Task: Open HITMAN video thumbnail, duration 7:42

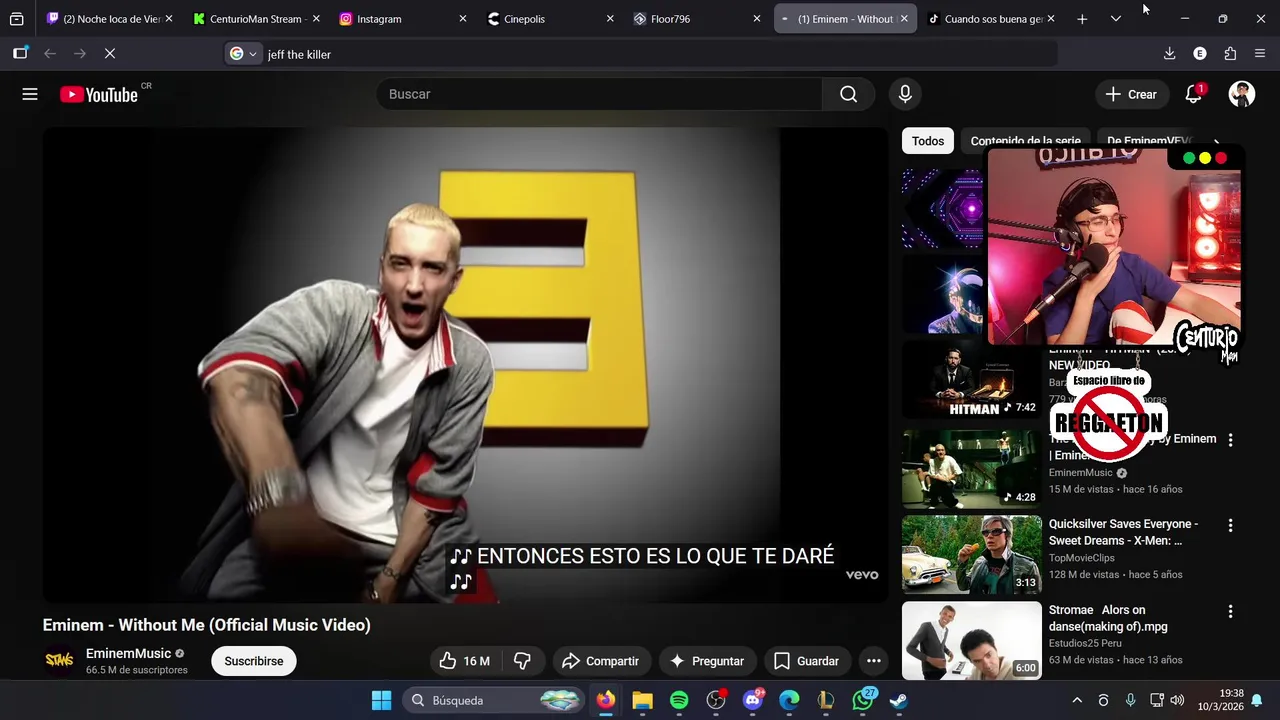Action: tap(972, 380)
